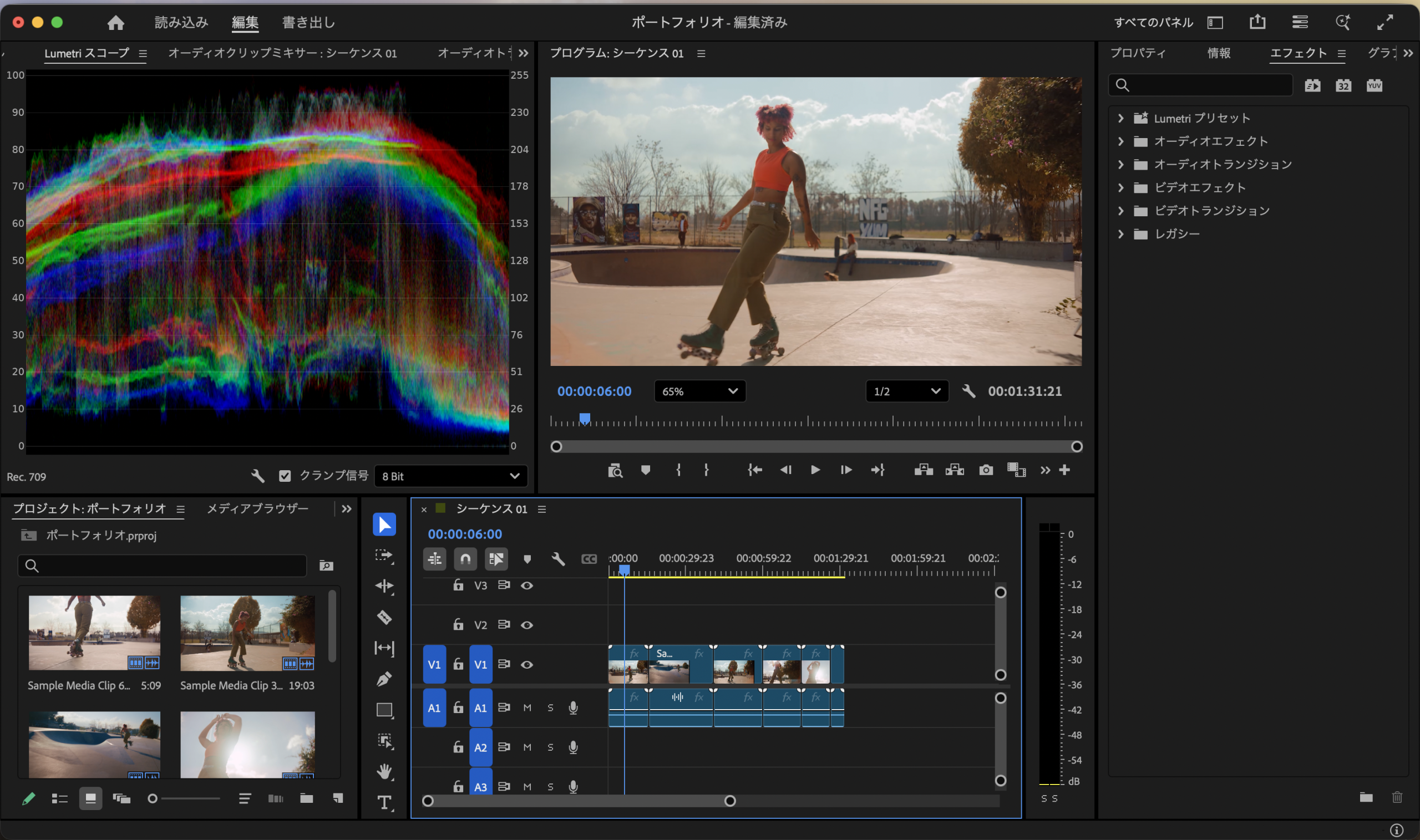The height and width of the screenshot is (840, 1420).
Task: Expand Lumetri プリセット folder
Action: [1120, 118]
